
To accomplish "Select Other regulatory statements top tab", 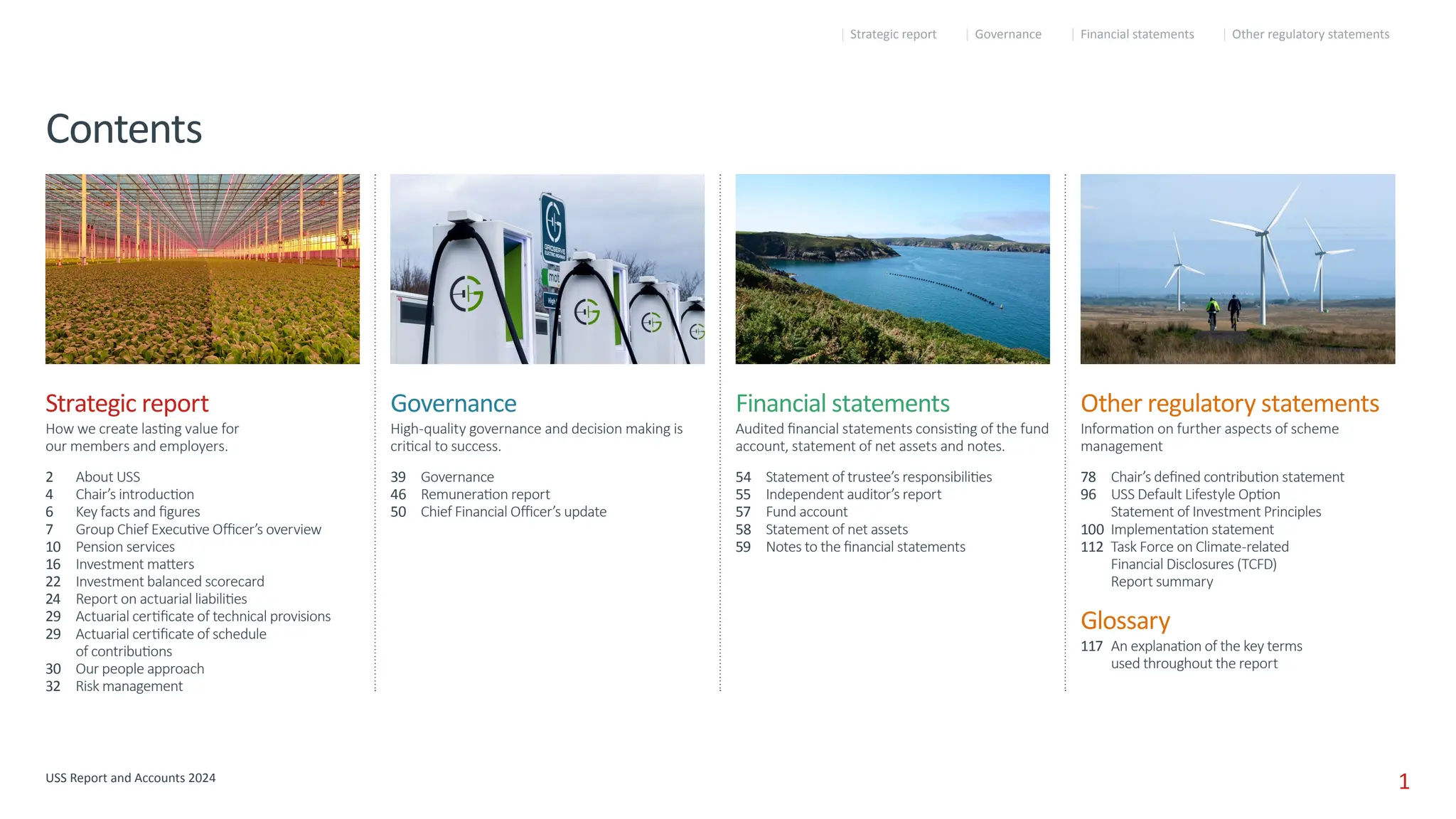I will coord(1310,34).
